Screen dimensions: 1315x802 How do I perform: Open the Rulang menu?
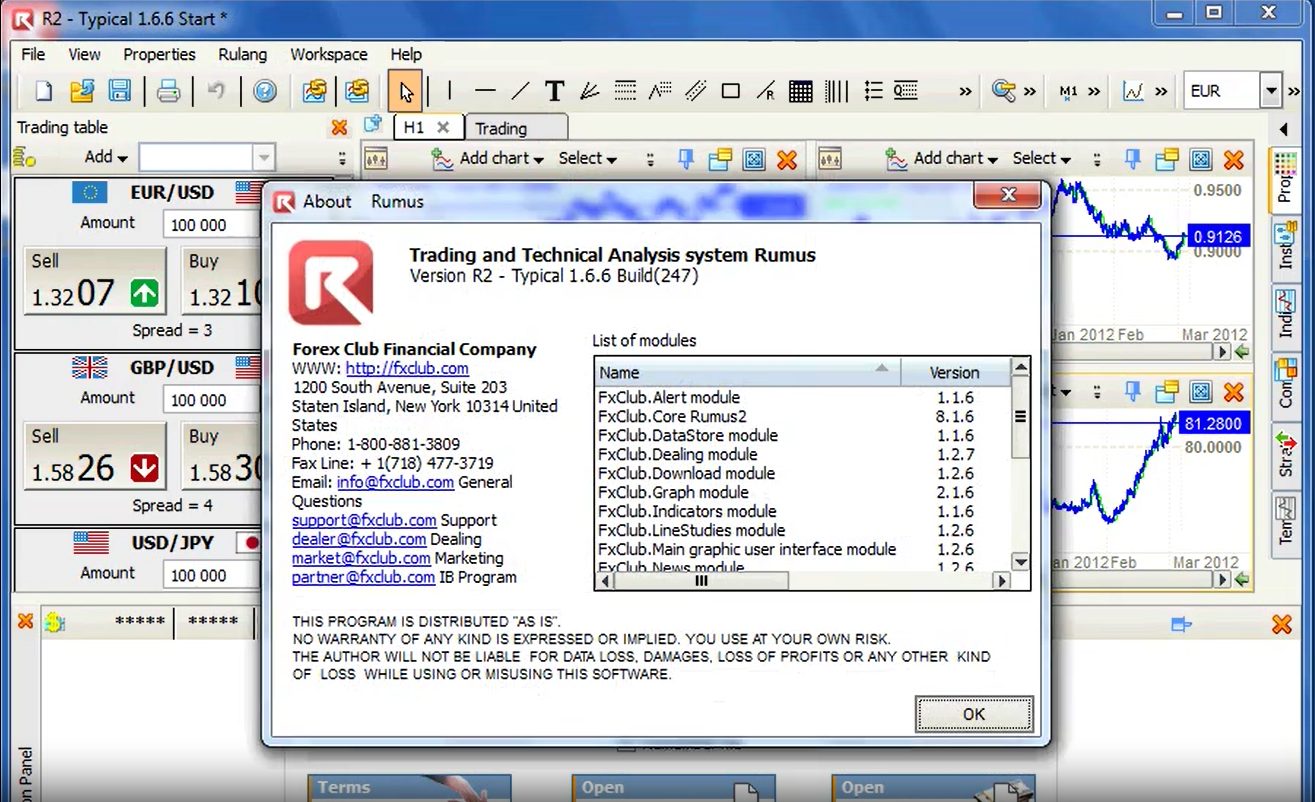tap(242, 54)
